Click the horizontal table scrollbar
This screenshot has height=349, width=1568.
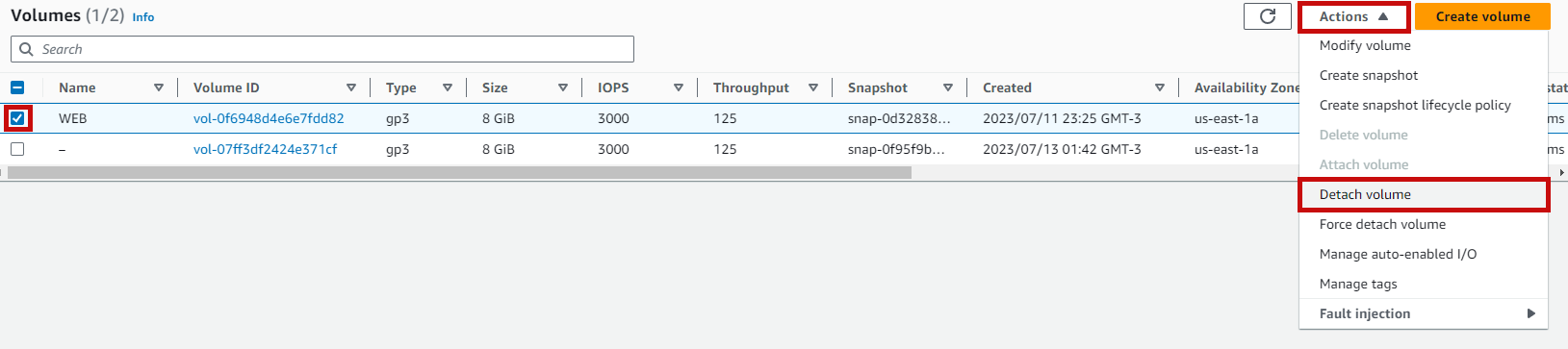pyautogui.click(x=459, y=173)
